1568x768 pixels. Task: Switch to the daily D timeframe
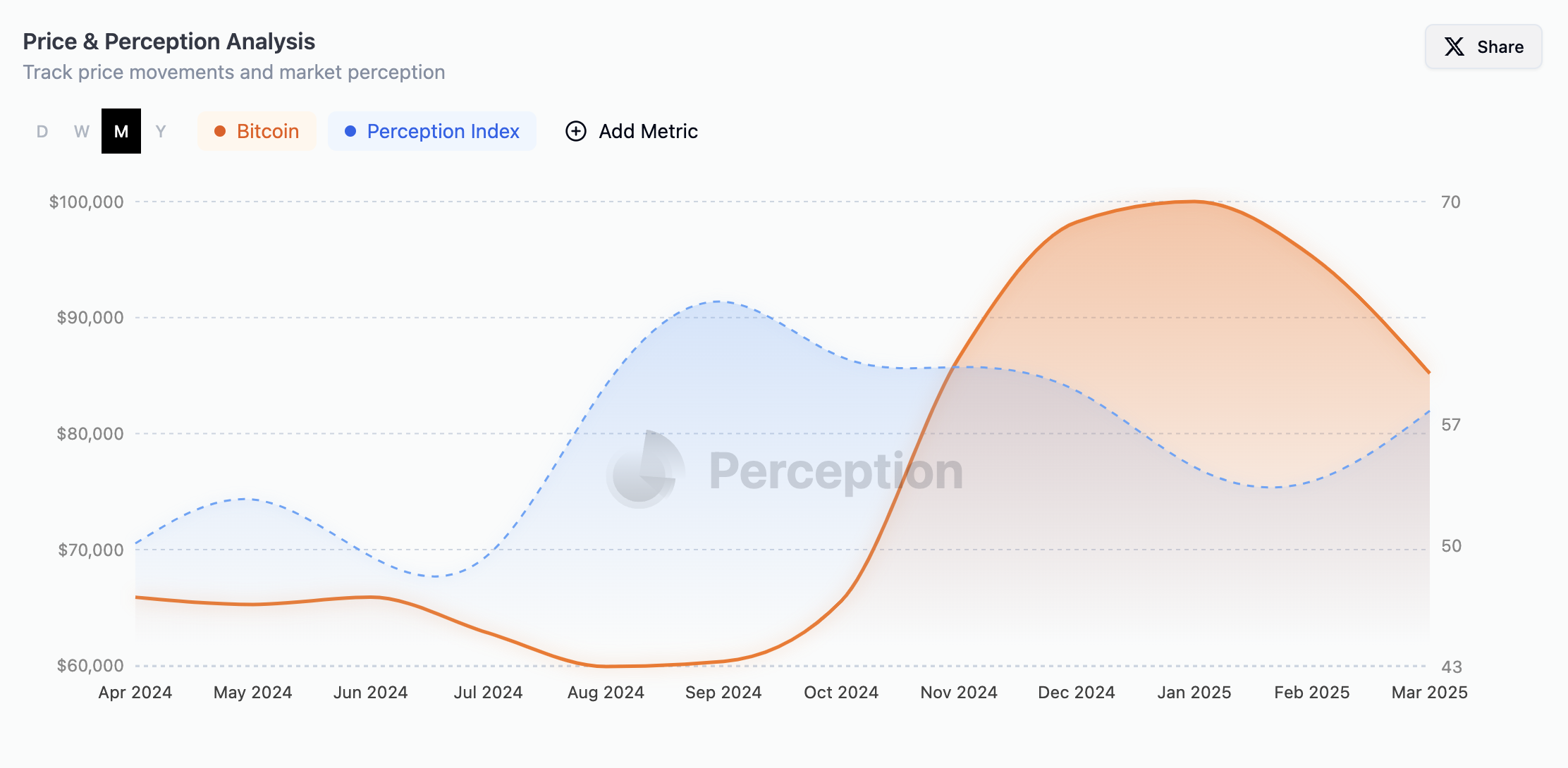point(42,132)
